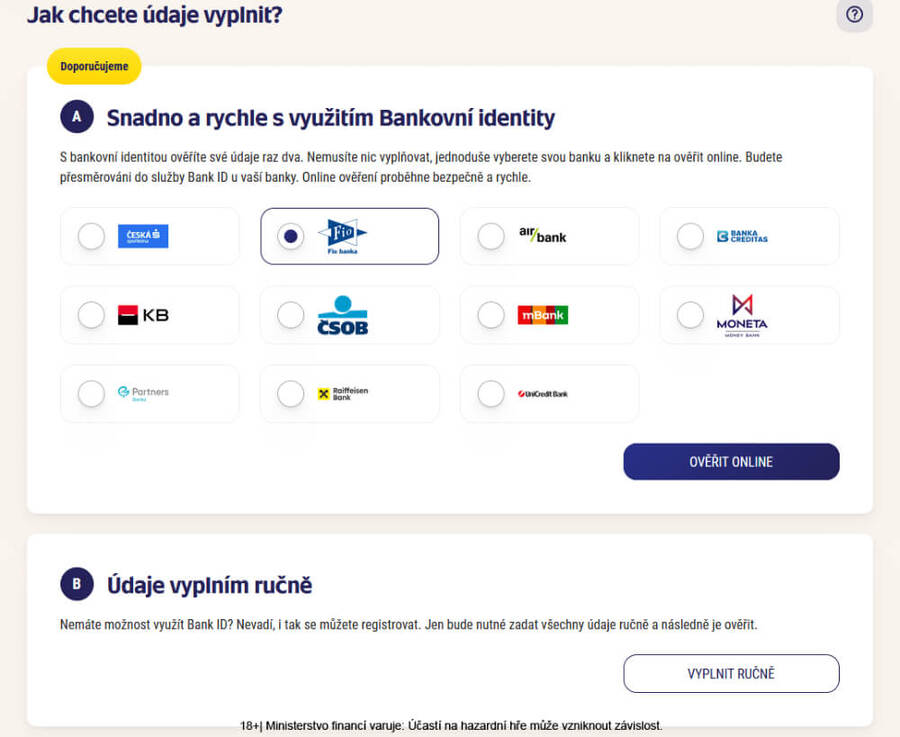The height and width of the screenshot is (737, 900).
Task: Click the circle B next to Údaje vyplním ručně
Action: (x=77, y=585)
